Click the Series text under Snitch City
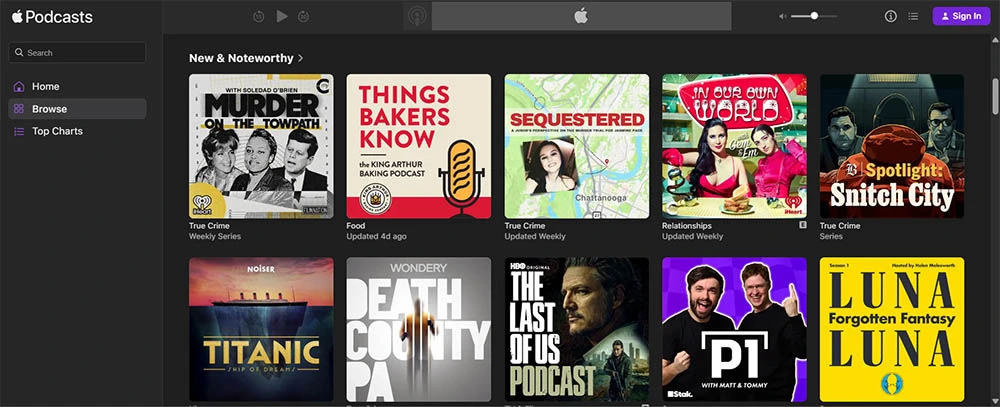Viewport: 1000px width, 407px height. [831, 236]
